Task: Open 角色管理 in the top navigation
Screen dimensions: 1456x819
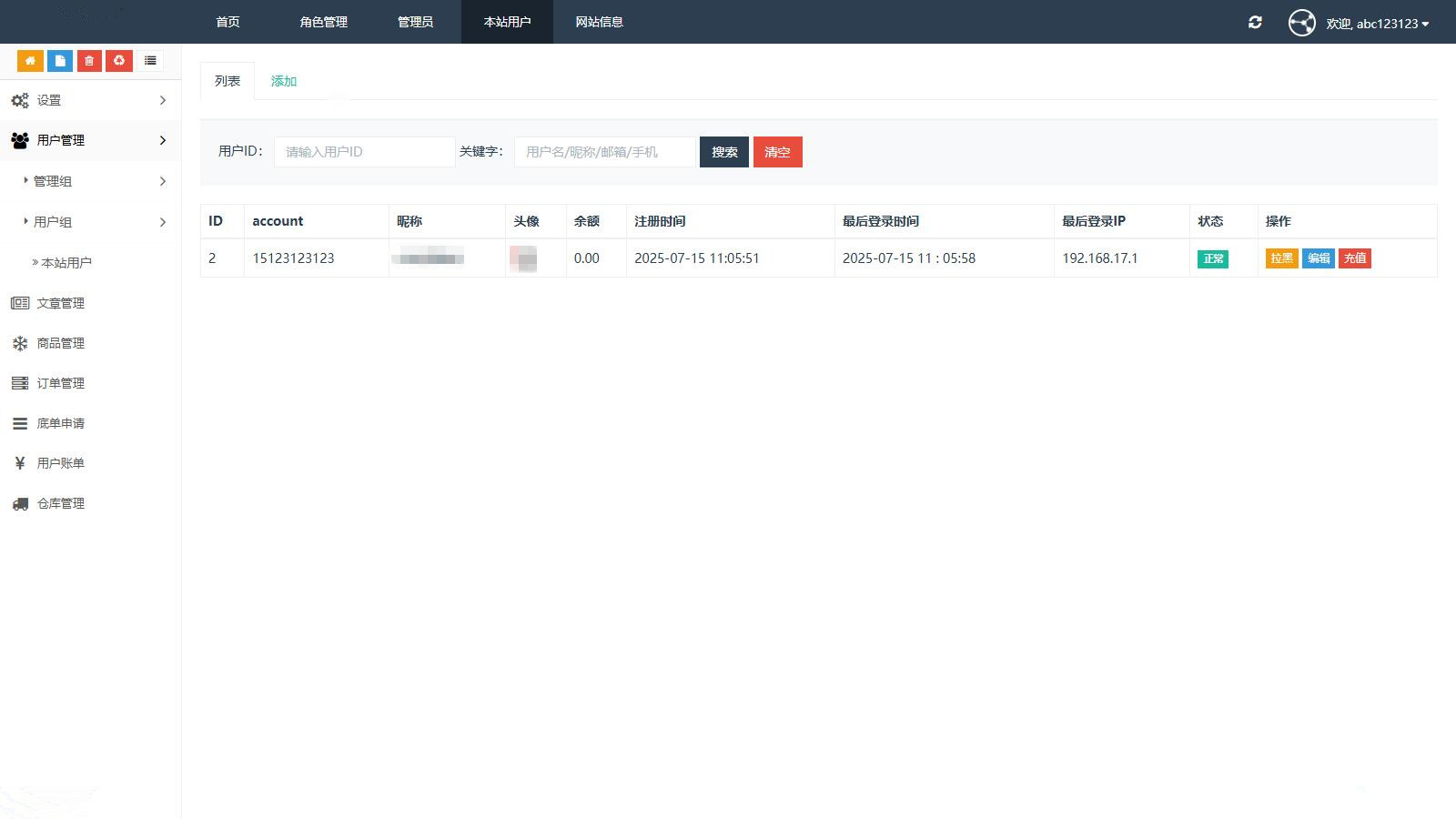Action: tap(323, 22)
